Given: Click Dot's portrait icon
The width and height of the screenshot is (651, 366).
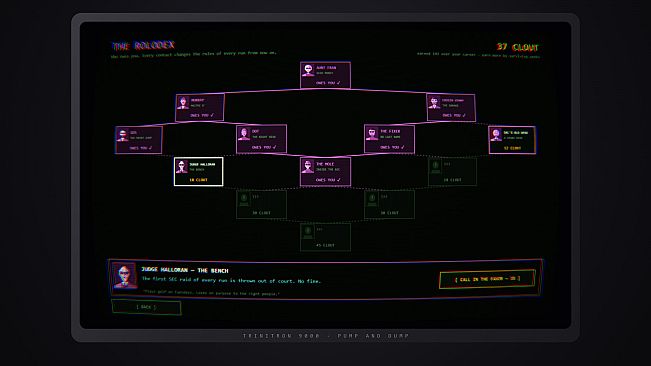Looking at the screenshot, I should 244,134.
